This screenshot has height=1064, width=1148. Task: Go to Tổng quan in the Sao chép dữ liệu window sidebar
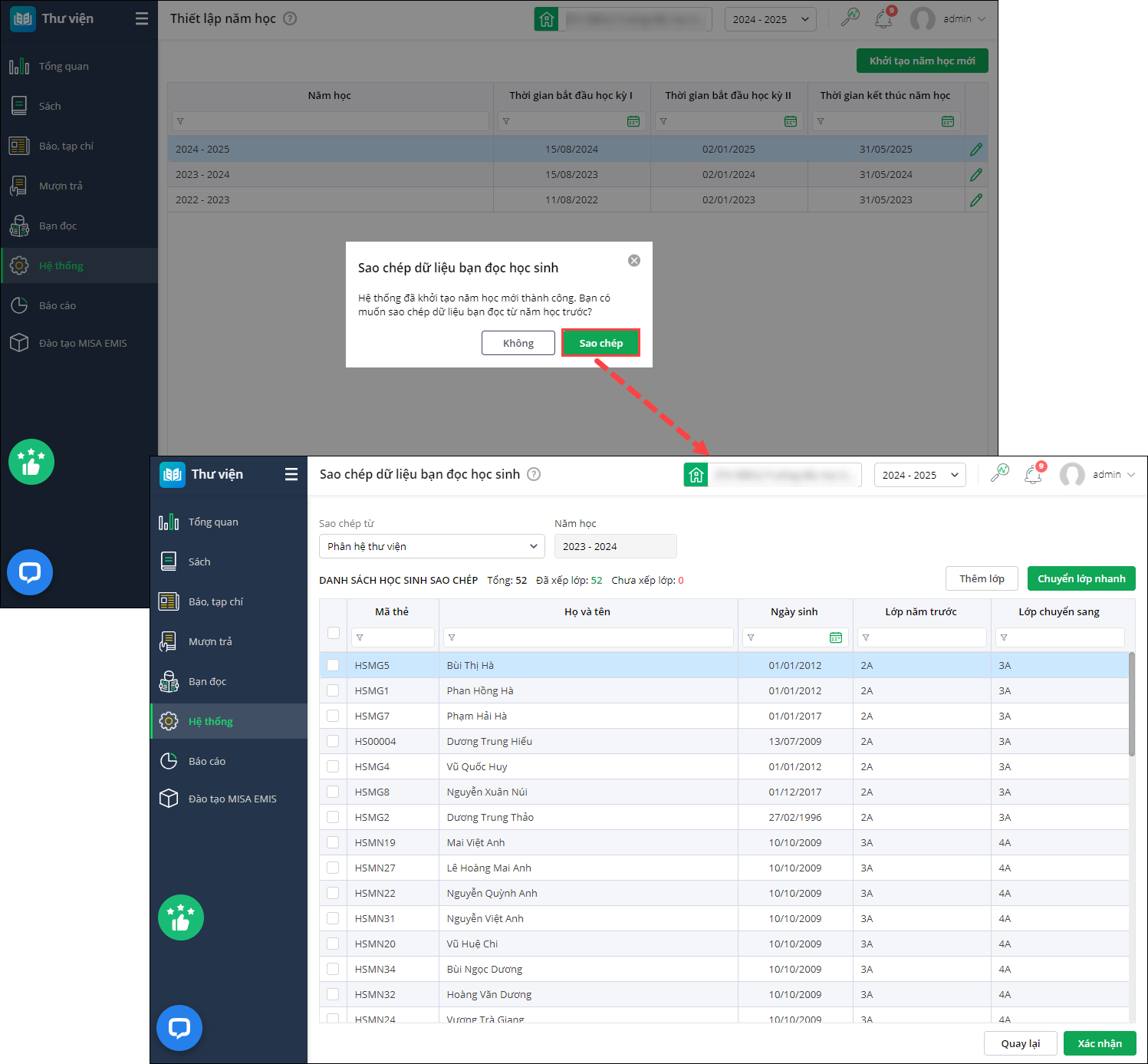[x=229, y=522]
